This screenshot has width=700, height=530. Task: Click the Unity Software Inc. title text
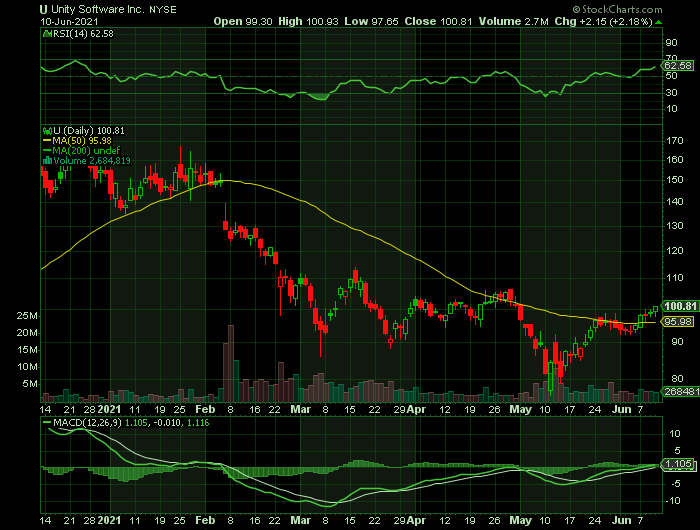(x=95, y=7)
